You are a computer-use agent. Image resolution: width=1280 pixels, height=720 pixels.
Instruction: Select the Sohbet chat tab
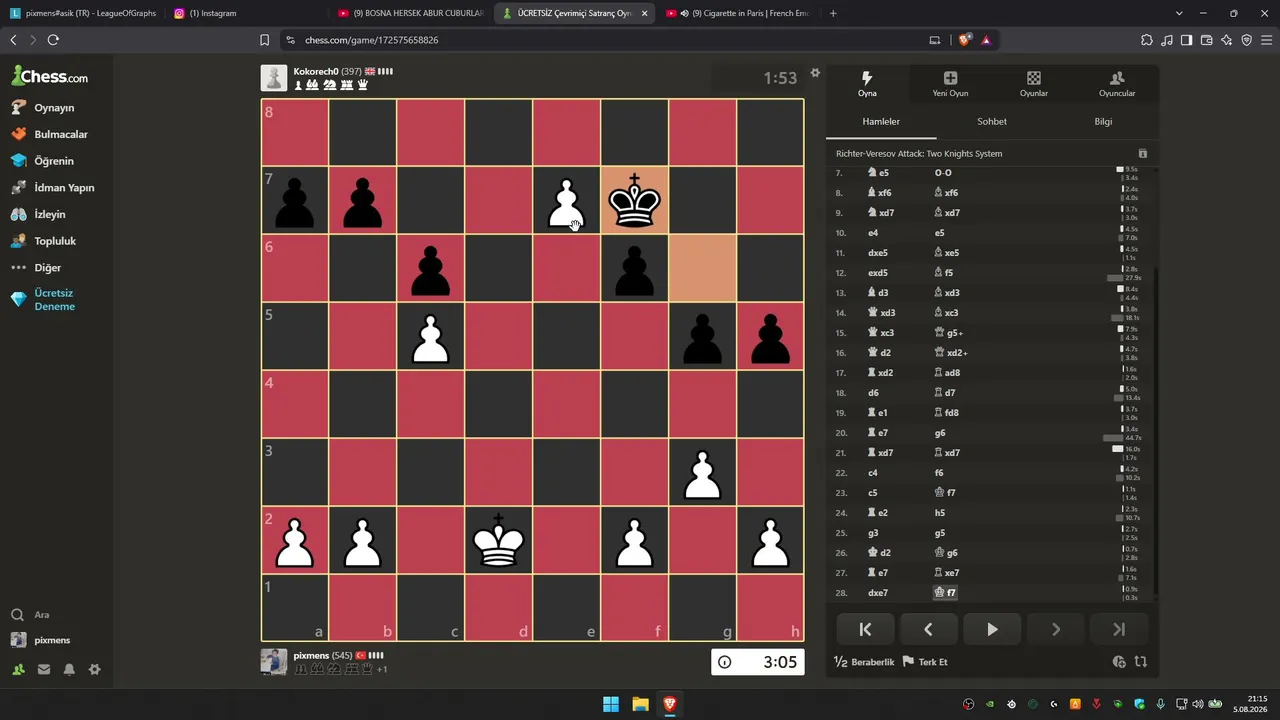(992, 122)
